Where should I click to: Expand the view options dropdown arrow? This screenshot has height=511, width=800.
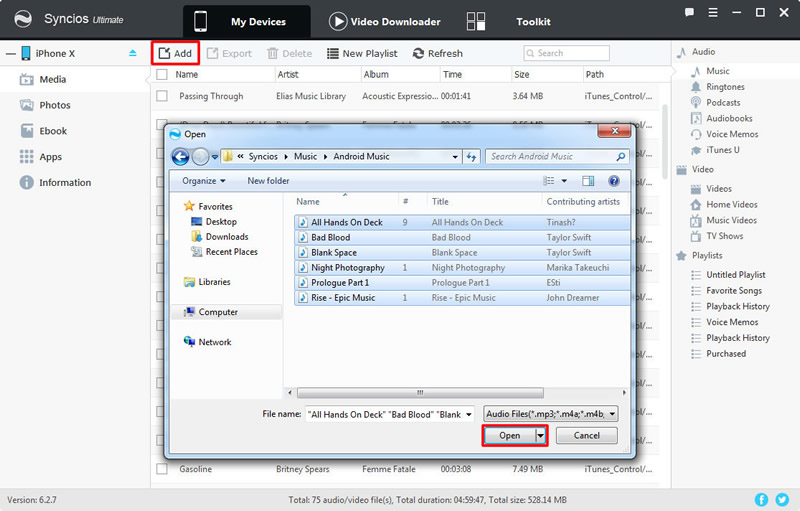564,181
